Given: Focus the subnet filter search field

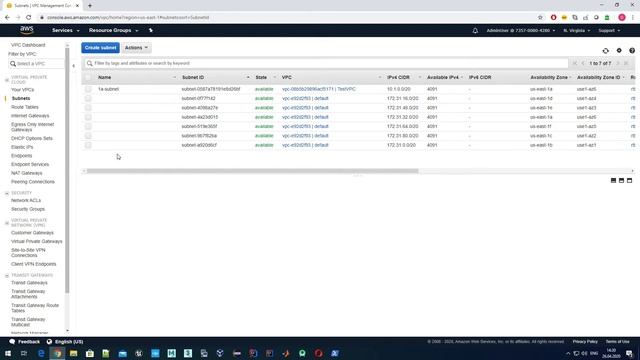Looking at the screenshot, I should (326, 63).
